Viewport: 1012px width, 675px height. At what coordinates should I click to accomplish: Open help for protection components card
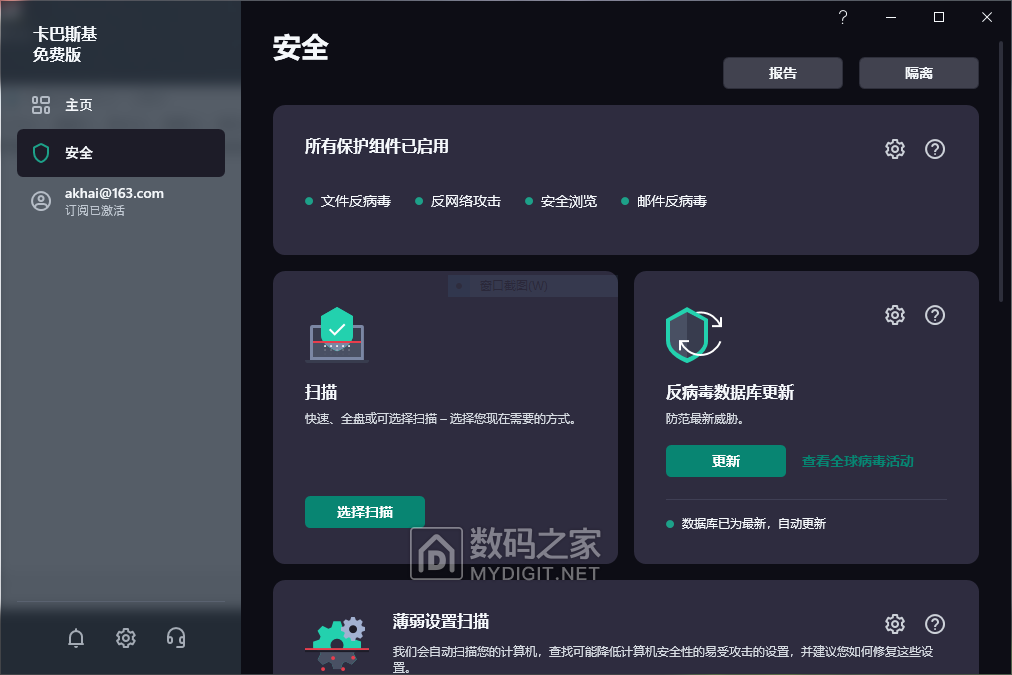pos(935,149)
